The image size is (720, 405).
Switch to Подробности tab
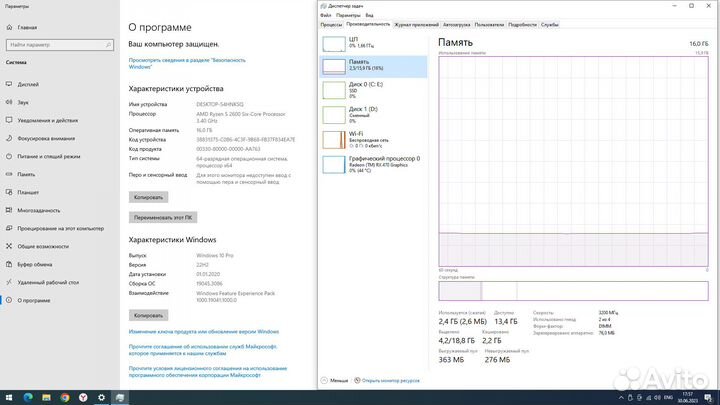(x=522, y=25)
